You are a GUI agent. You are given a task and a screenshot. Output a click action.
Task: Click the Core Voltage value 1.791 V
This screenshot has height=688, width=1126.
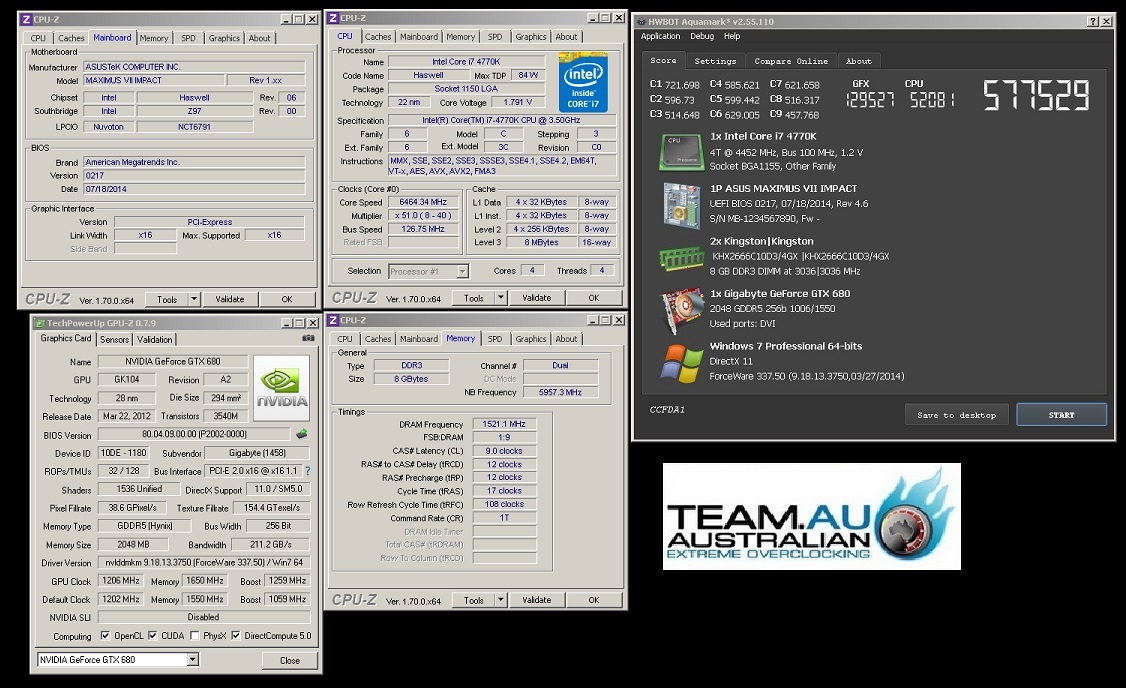pos(518,103)
